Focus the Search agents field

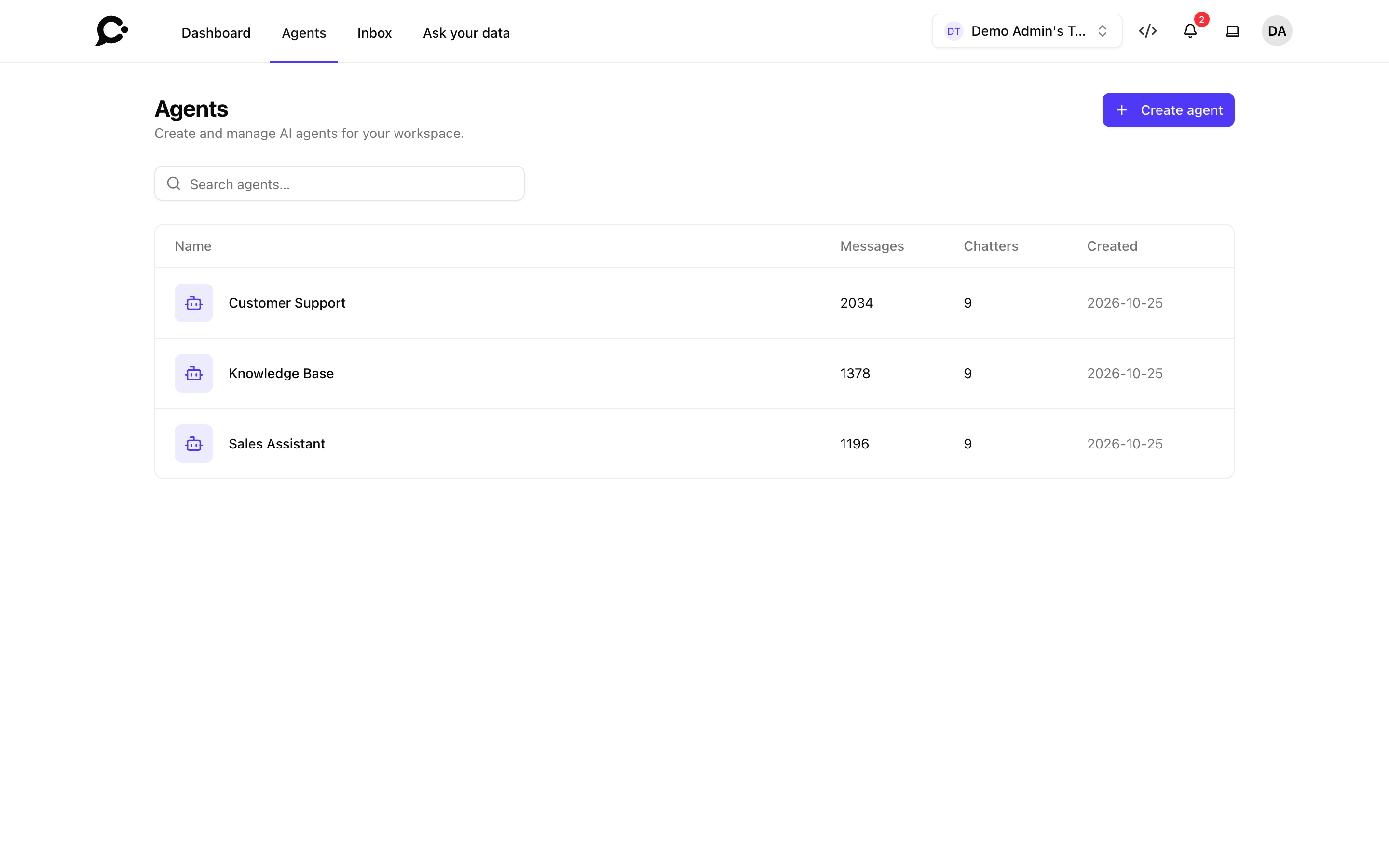pyautogui.click(x=339, y=184)
